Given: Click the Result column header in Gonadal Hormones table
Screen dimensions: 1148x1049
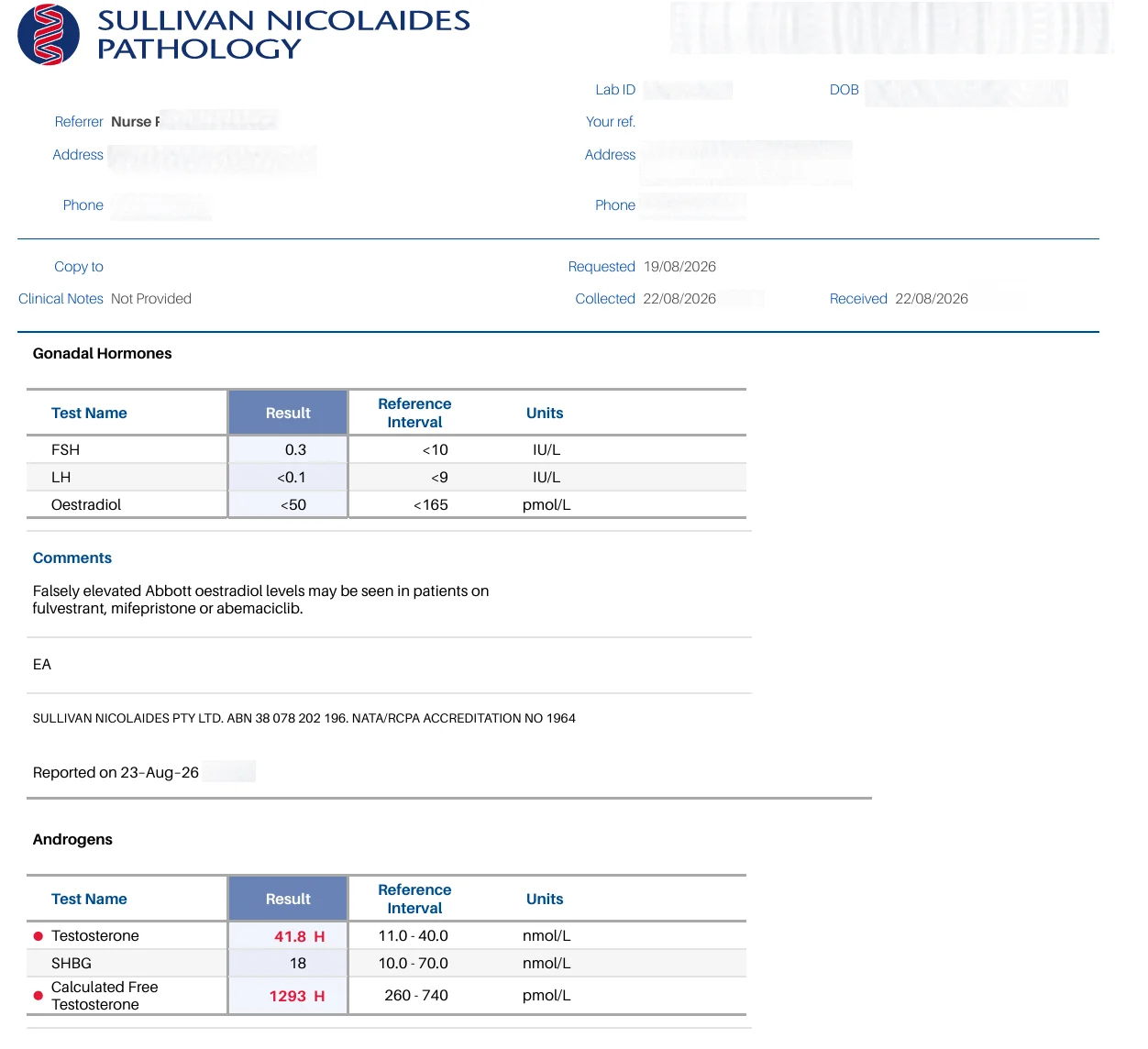Looking at the screenshot, I should pyautogui.click(x=288, y=414).
